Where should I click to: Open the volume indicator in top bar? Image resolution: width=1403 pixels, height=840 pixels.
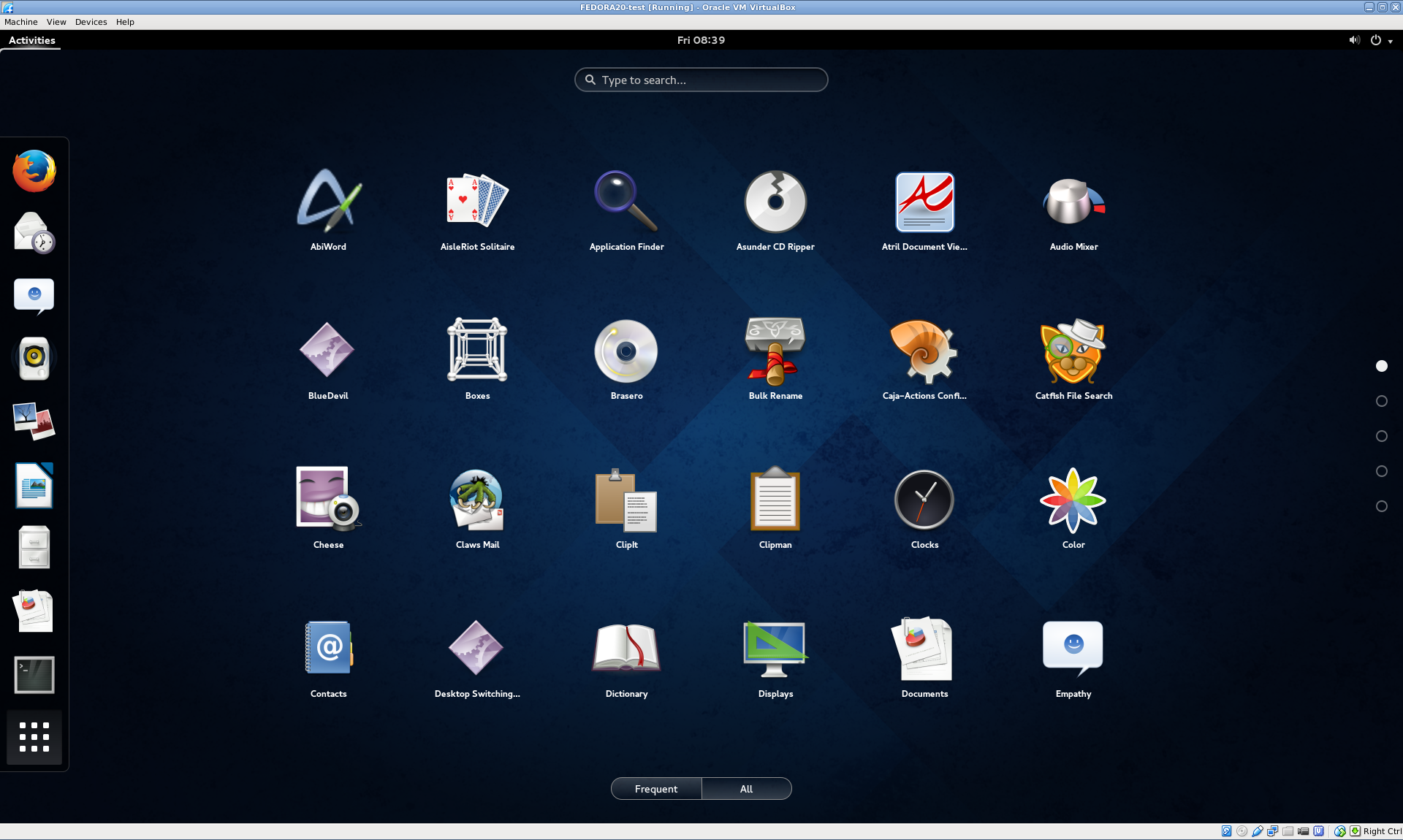click(1354, 40)
